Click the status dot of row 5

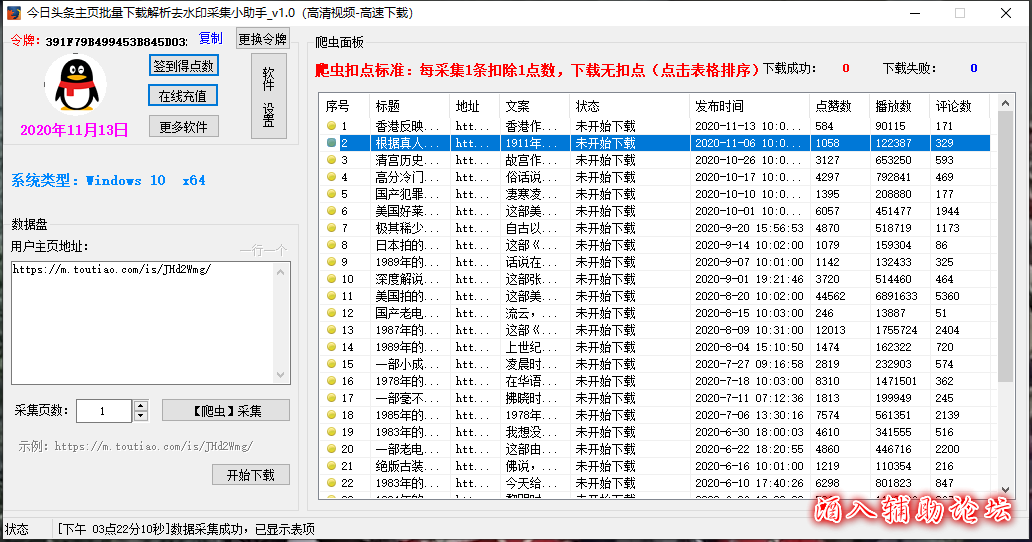click(331, 194)
